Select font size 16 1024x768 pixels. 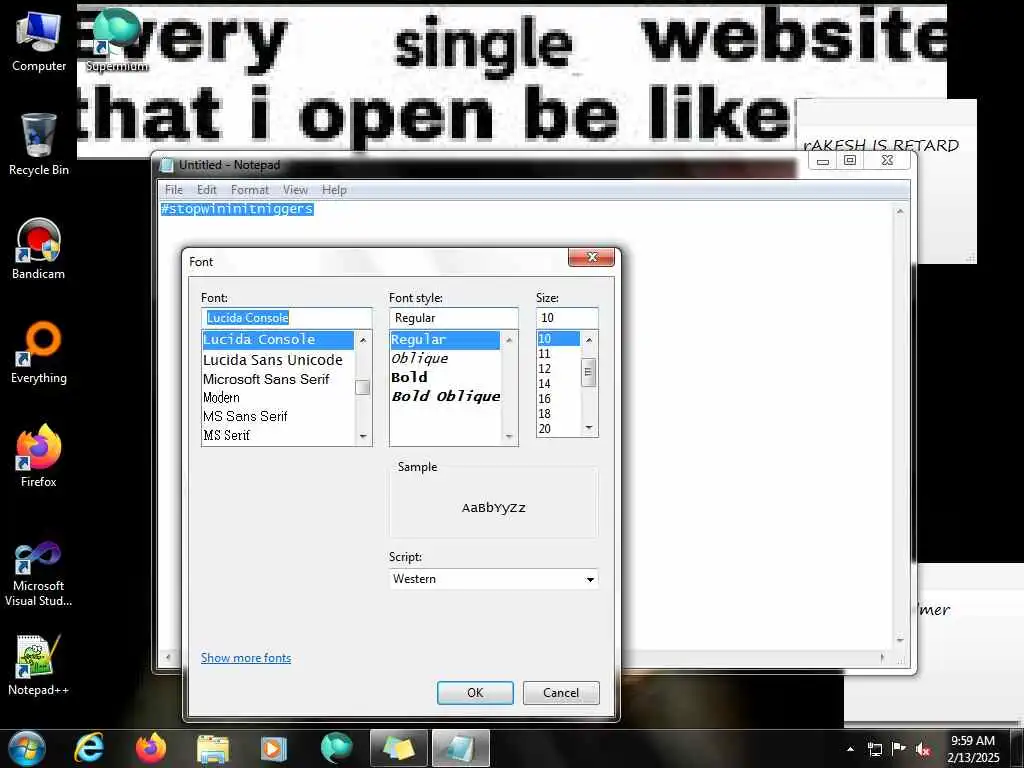(x=558, y=399)
